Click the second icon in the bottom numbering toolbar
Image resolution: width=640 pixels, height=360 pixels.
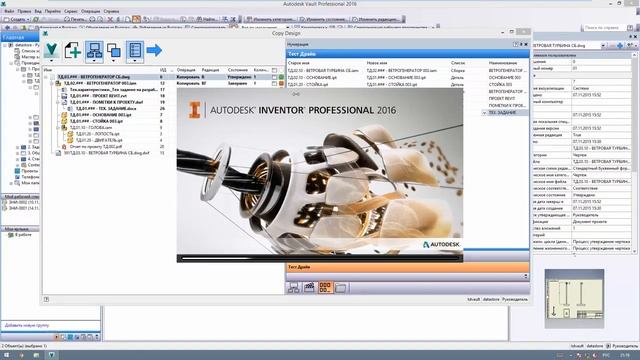click(309, 288)
